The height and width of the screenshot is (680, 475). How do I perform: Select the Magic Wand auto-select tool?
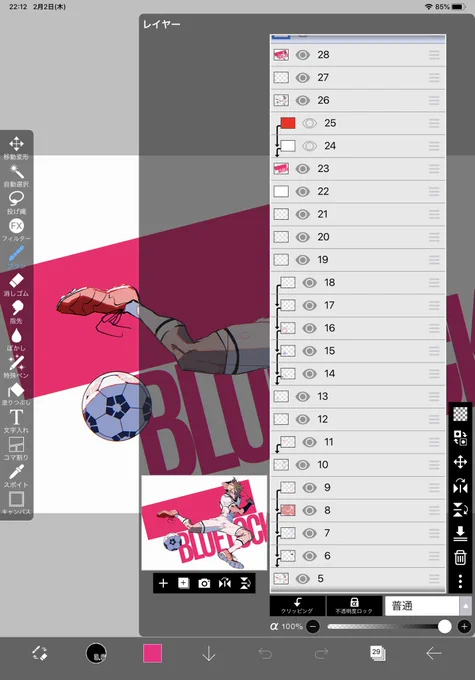tap(16, 175)
